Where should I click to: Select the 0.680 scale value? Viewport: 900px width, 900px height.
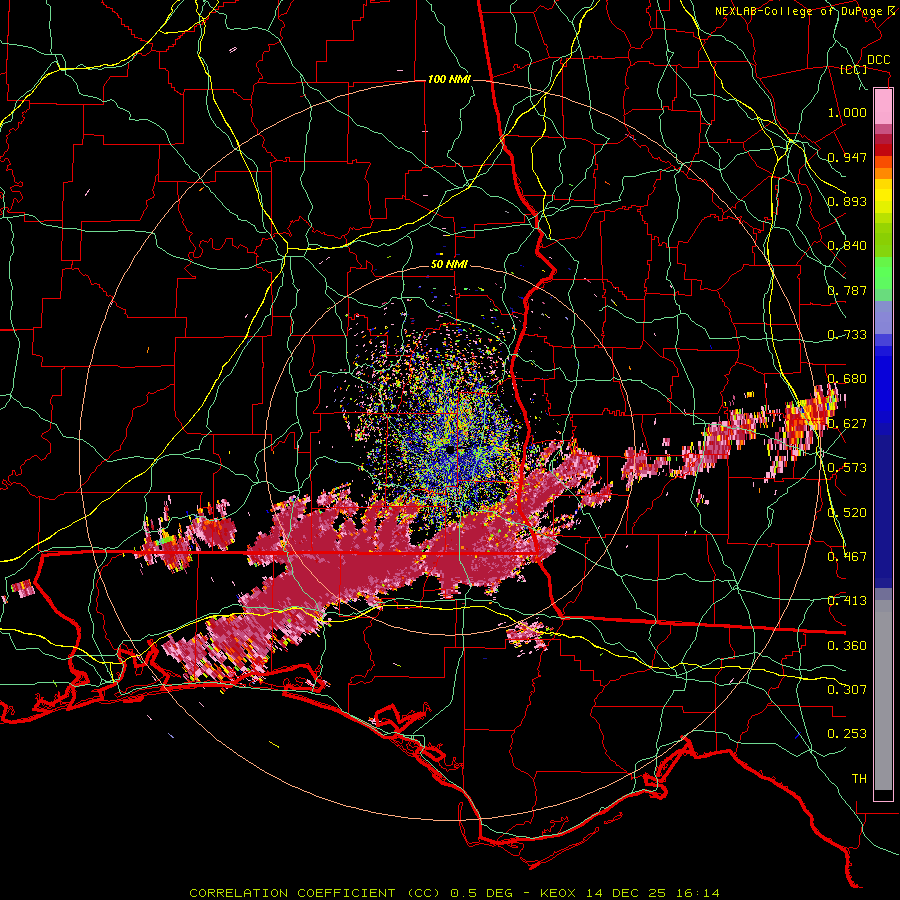(847, 379)
